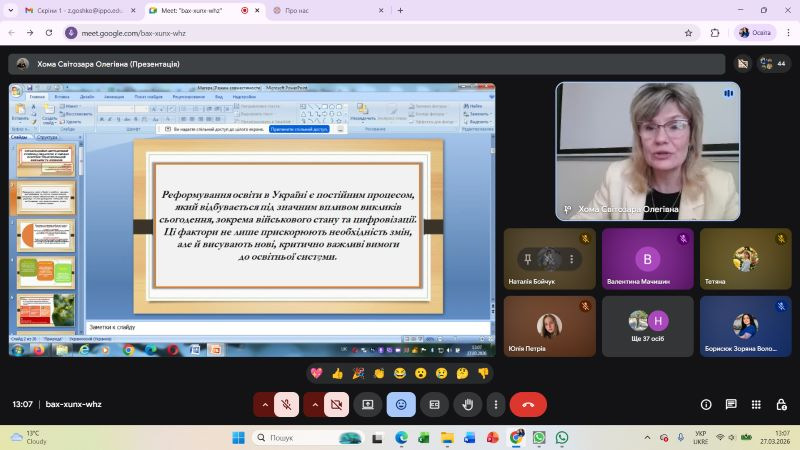
Task: Send the party popper reaction
Action: pyautogui.click(x=358, y=373)
